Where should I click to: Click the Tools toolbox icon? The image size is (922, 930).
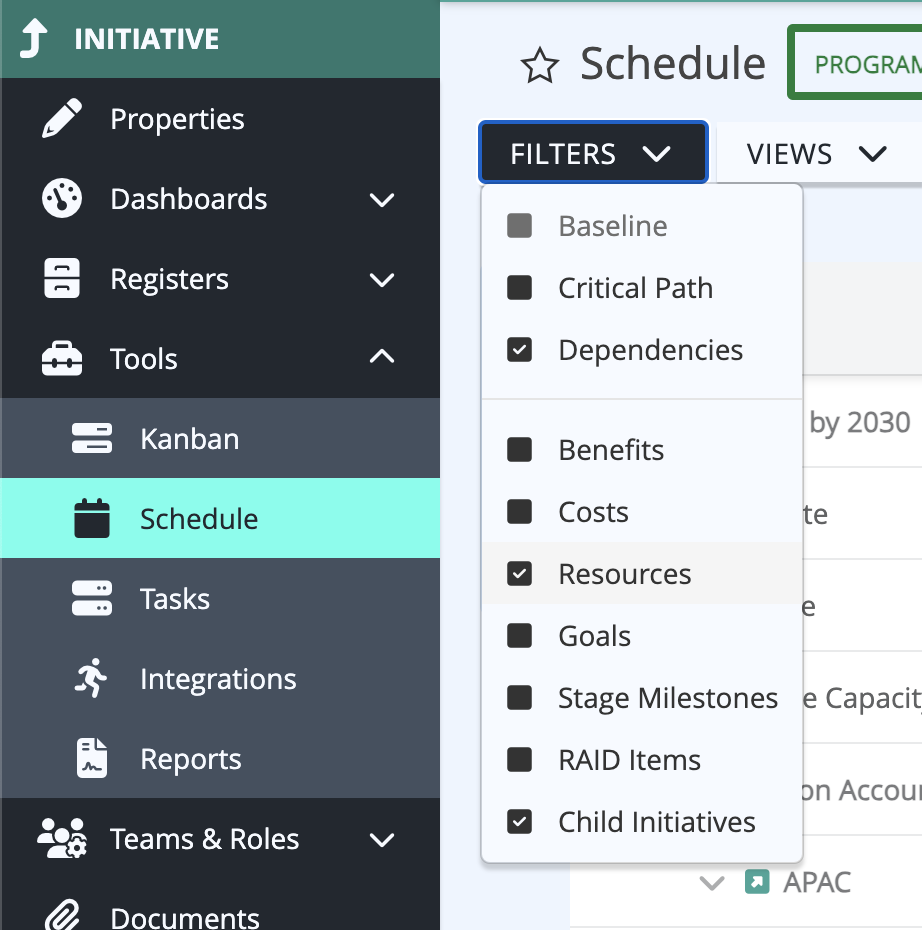tap(62, 358)
